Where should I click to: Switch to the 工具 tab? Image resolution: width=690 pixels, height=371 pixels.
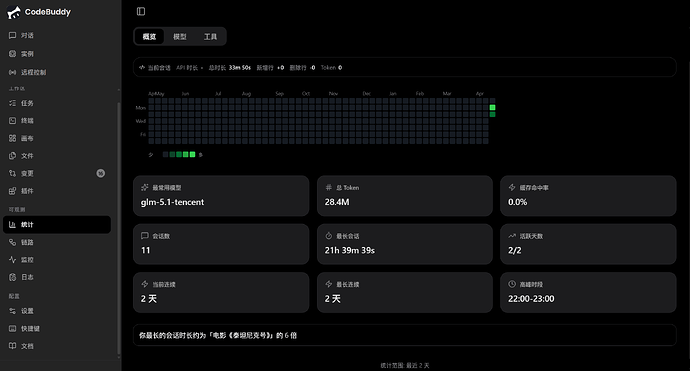pyautogui.click(x=210, y=37)
